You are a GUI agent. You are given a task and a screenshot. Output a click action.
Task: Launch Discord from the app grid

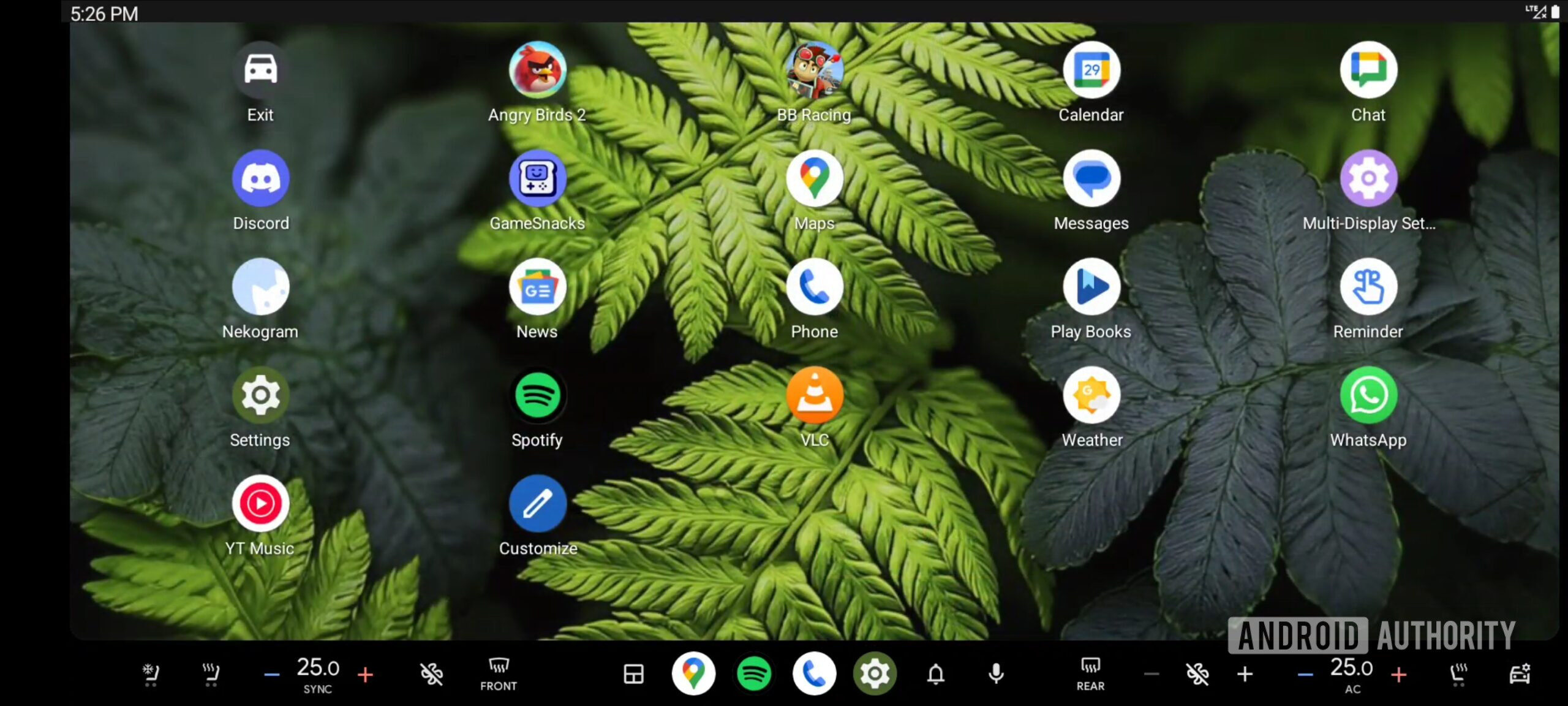click(x=260, y=179)
